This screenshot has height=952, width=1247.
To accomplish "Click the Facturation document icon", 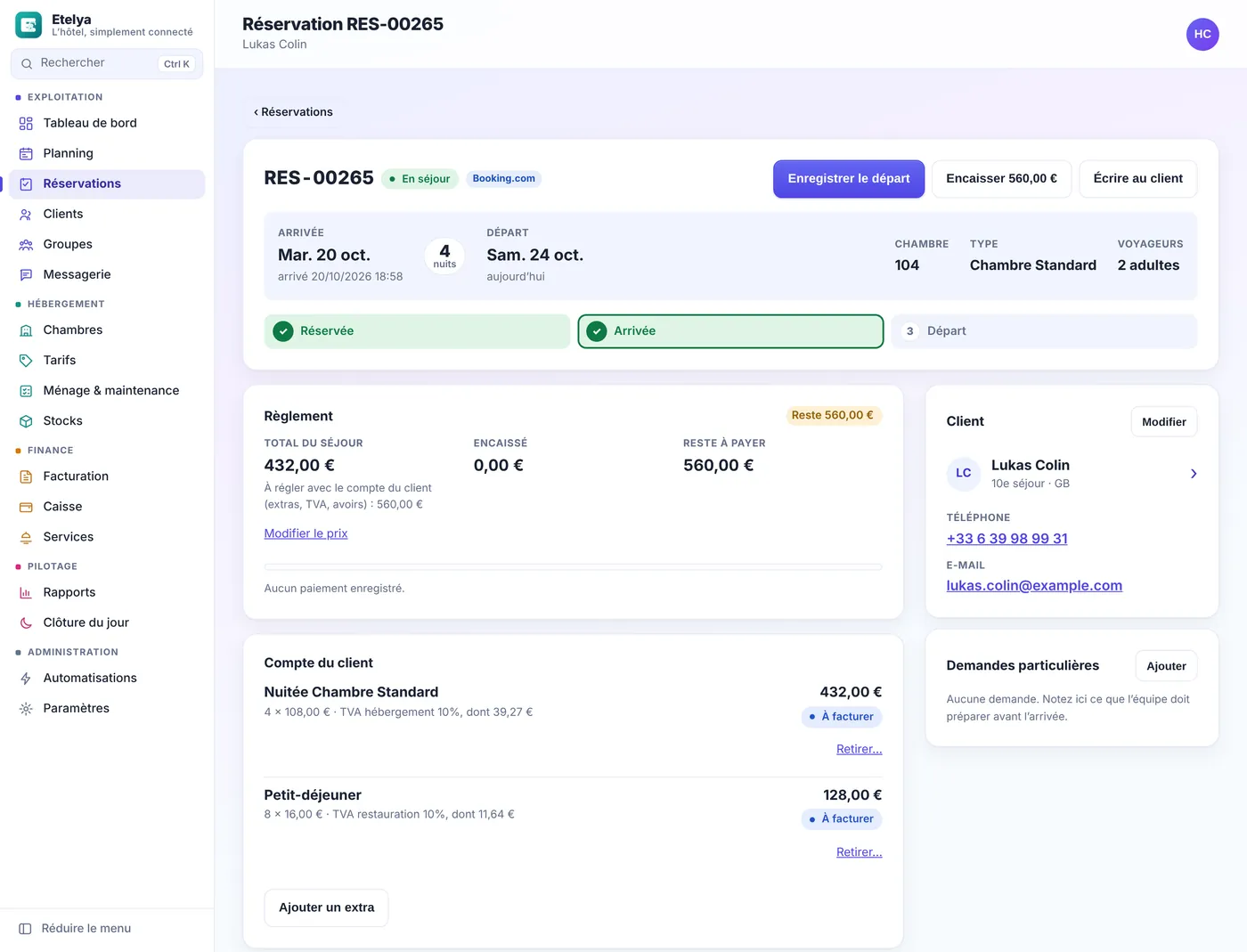I will (x=26, y=477).
